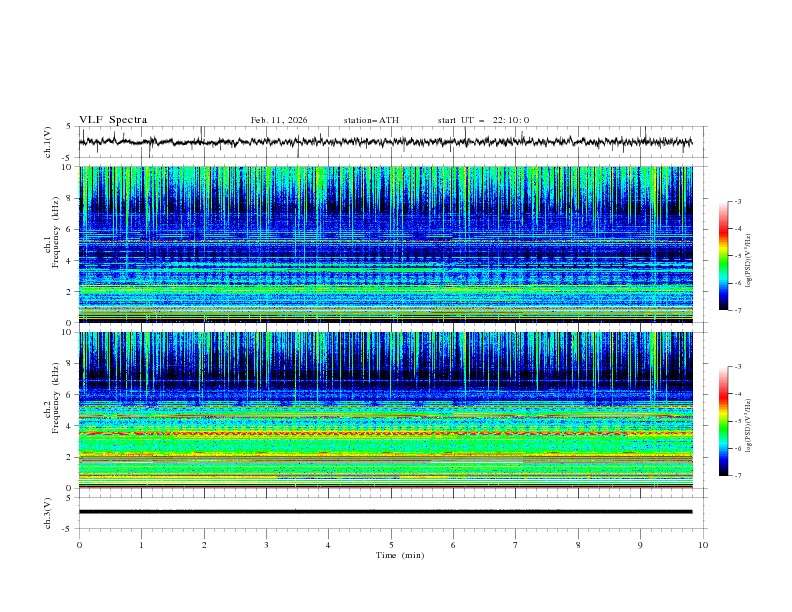The width and height of the screenshot is (792, 612).
Task: Click the ch.1 'Frequency (kHz)' axis label
Action: pos(57,232)
